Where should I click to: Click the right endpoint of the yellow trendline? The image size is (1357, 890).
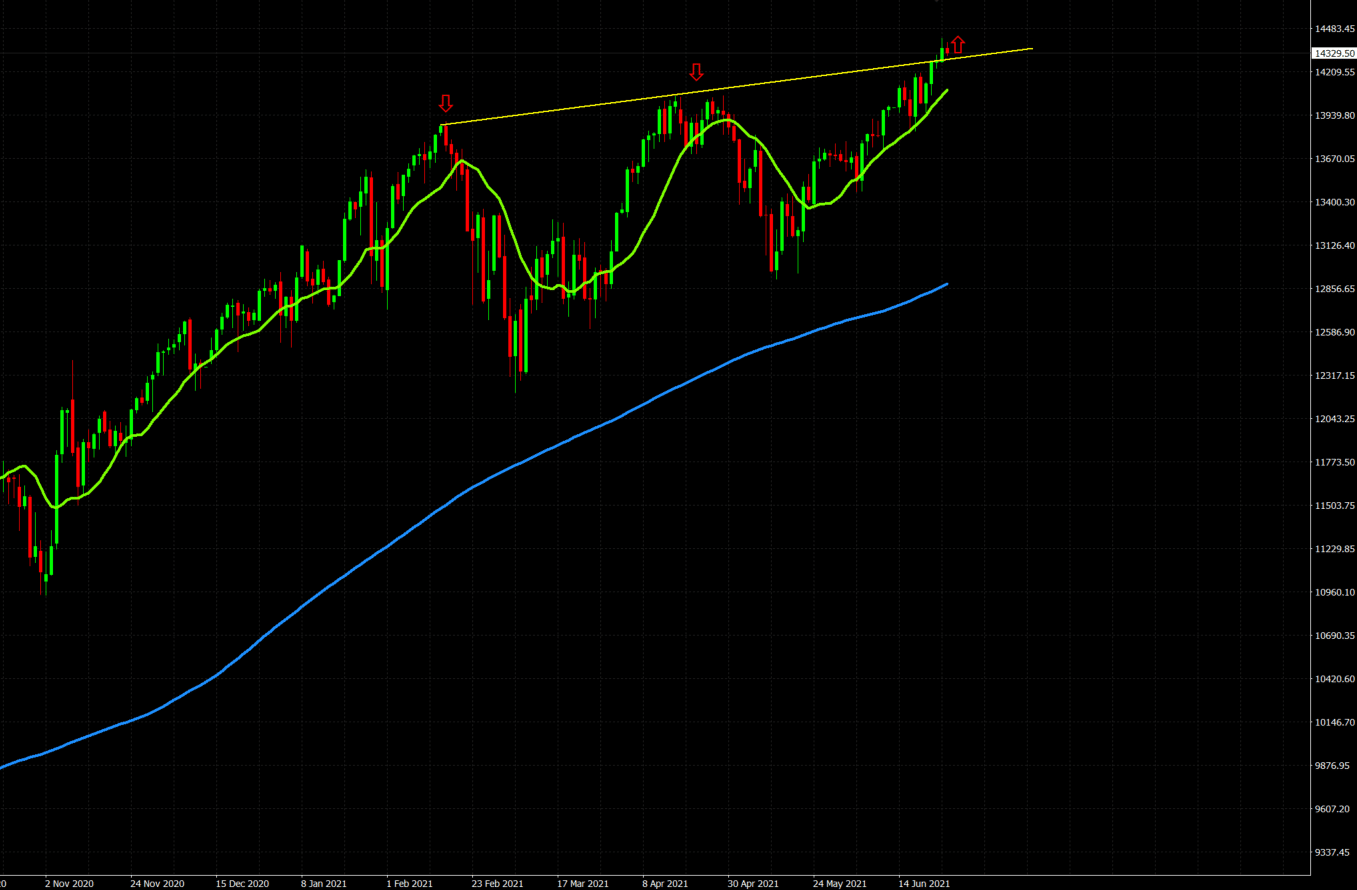pos(1031,48)
